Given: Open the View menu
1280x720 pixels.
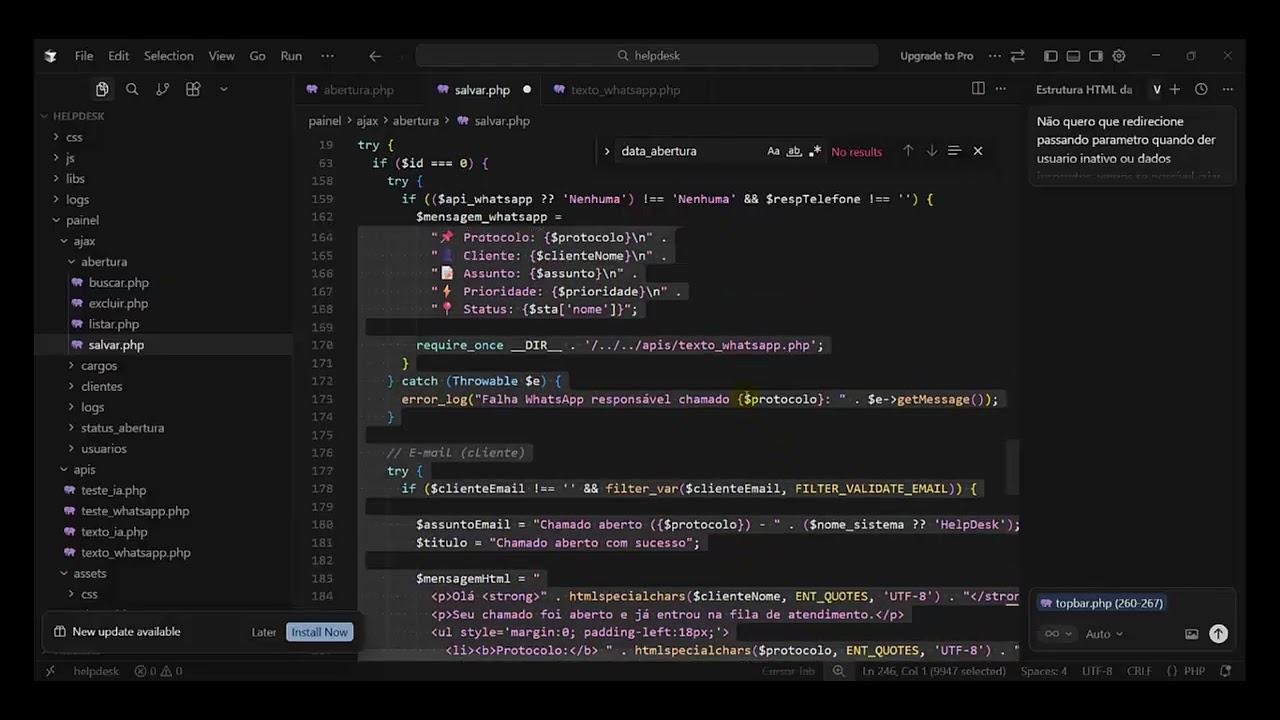Looking at the screenshot, I should point(222,56).
